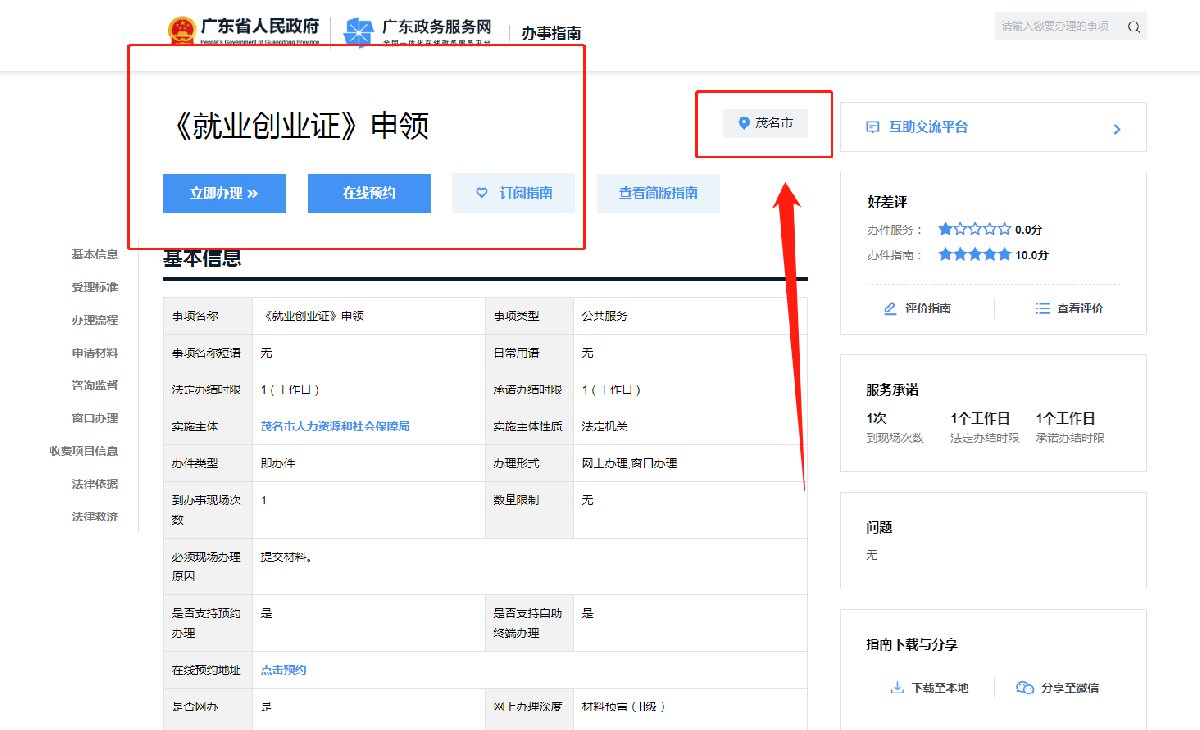Click the 评价指南 pencil icon

(890, 309)
